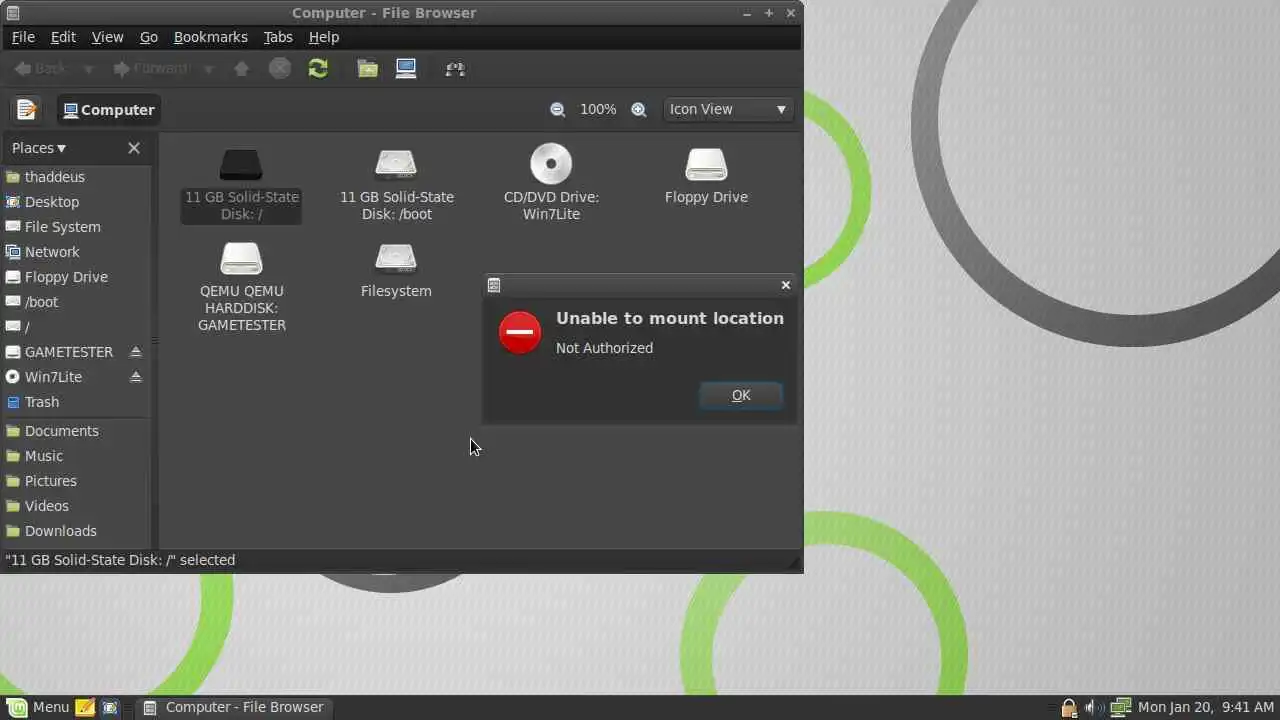Open the Go menu
Image resolution: width=1280 pixels, height=720 pixels.
(x=148, y=37)
